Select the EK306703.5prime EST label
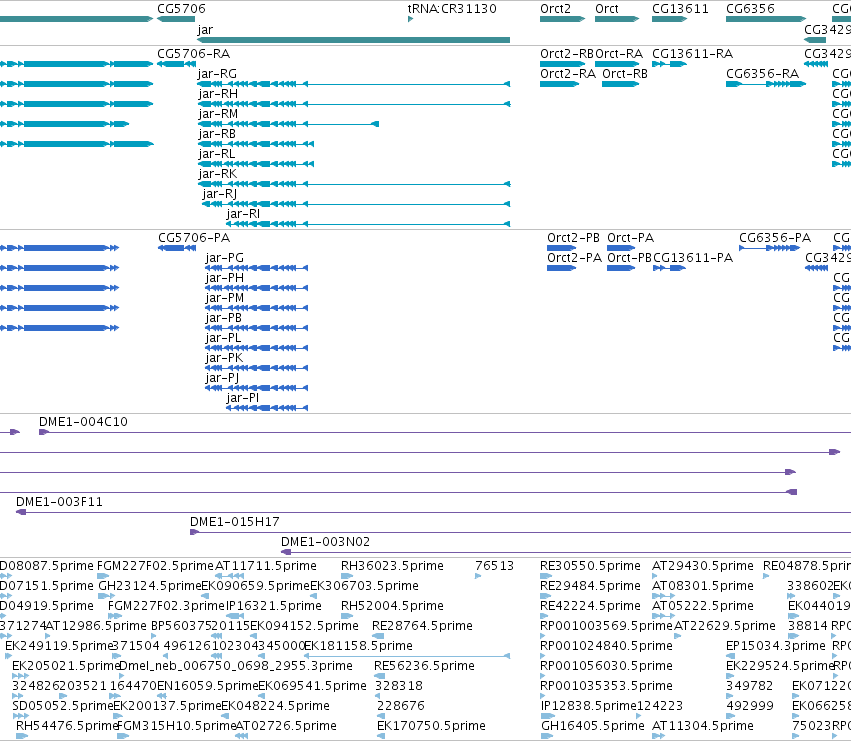Image resolution: width=851 pixels, height=741 pixels. 364,586
